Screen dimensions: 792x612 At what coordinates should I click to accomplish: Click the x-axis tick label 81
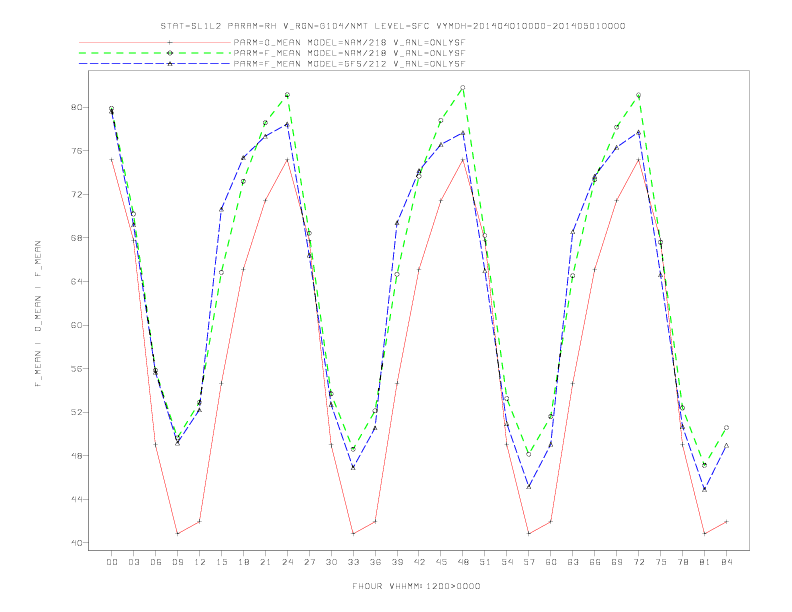pyautogui.click(x=705, y=562)
